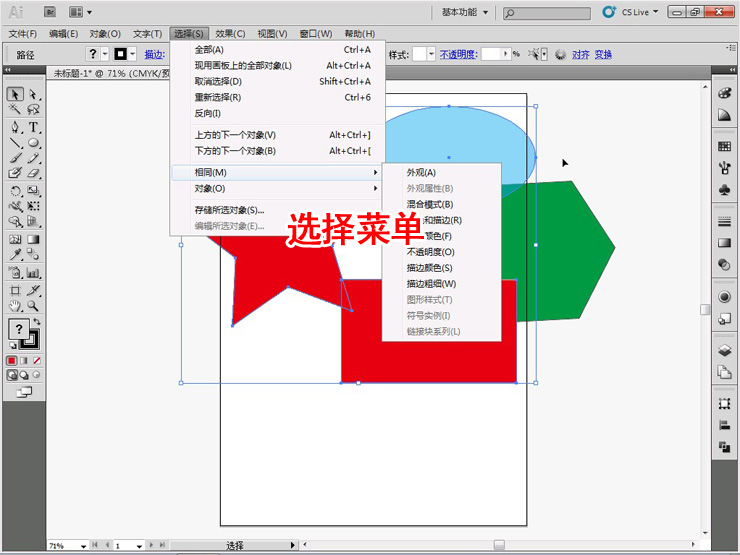The image size is (740, 555).
Task: Click the 对齐 link in control bar
Action: click(581, 54)
